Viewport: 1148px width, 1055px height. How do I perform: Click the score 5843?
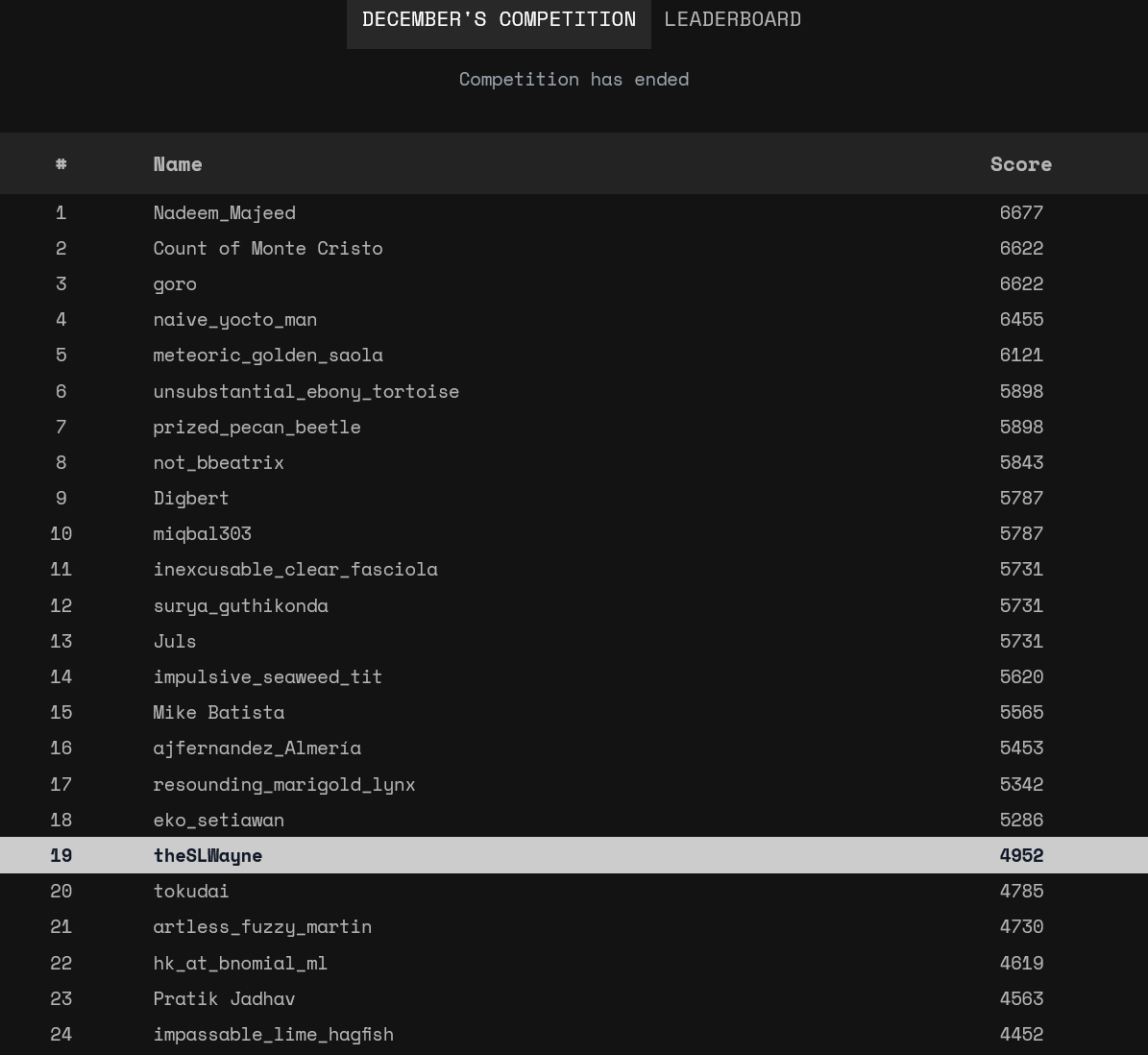1021,463
